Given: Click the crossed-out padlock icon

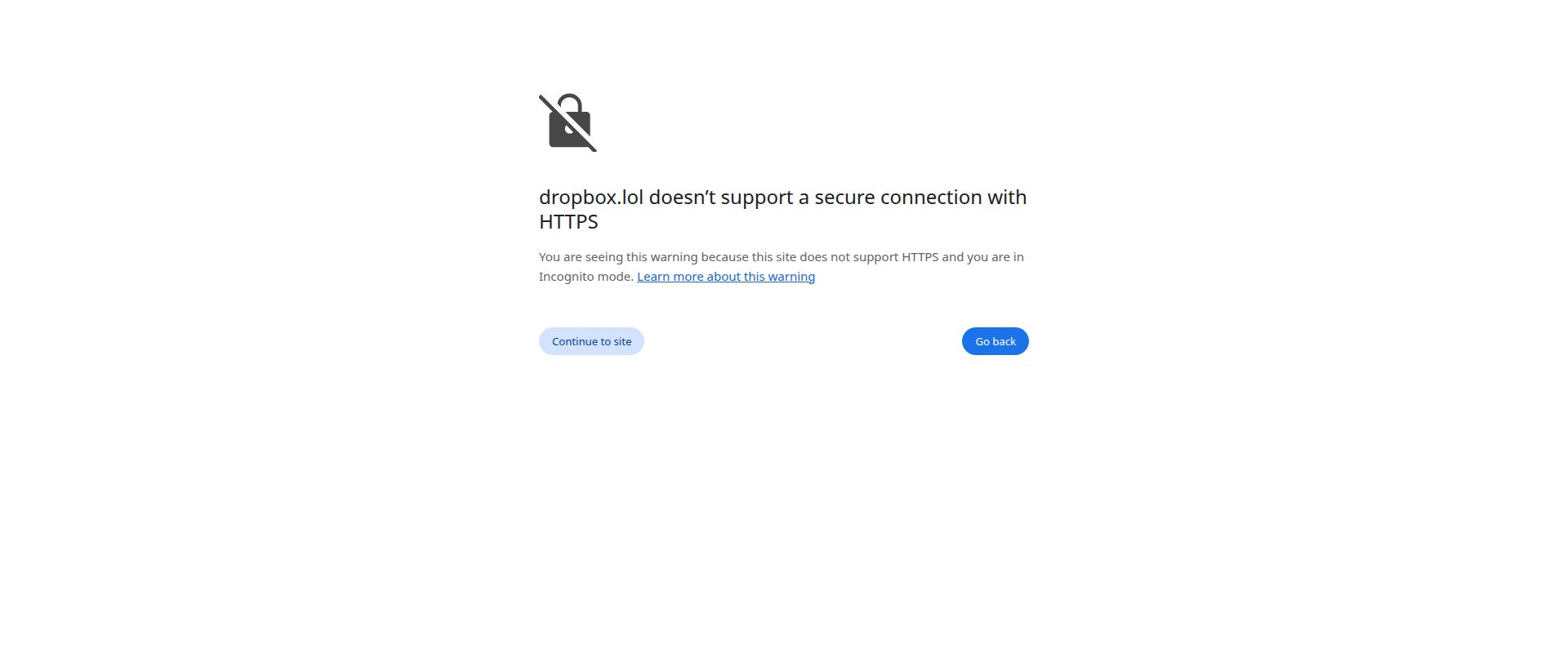Looking at the screenshot, I should (568, 122).
